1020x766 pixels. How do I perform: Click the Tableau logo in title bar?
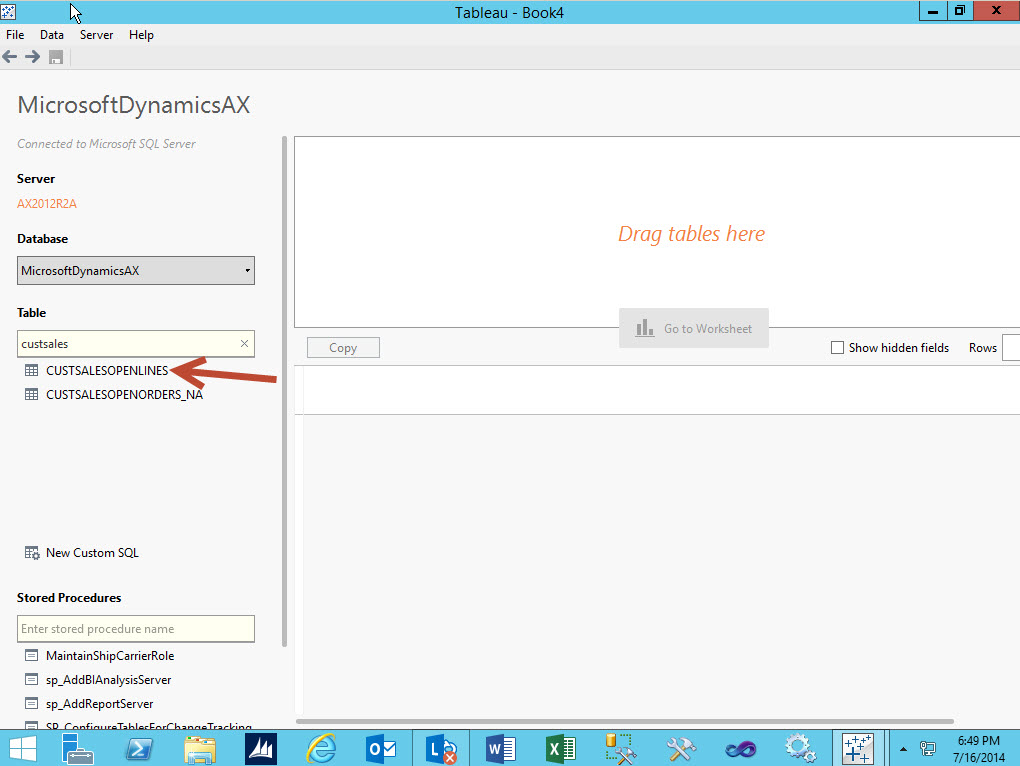8,10
